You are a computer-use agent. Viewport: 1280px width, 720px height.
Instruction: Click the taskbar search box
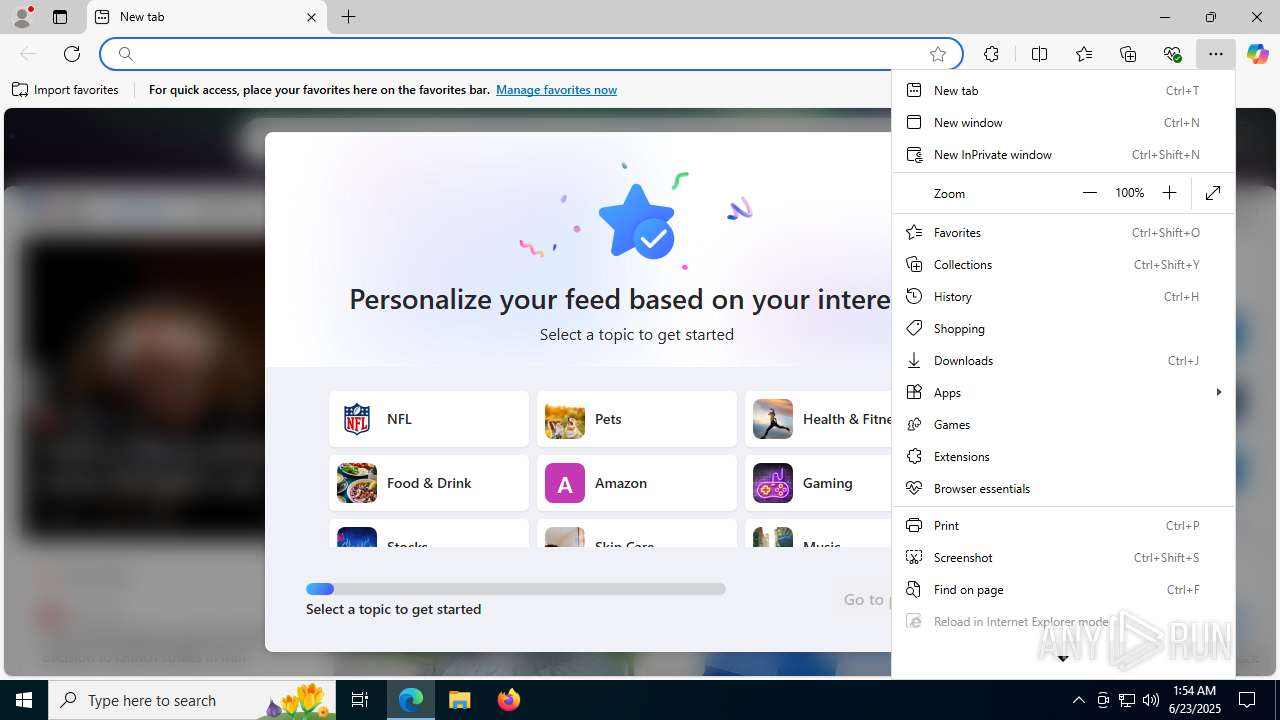point(192,700)
